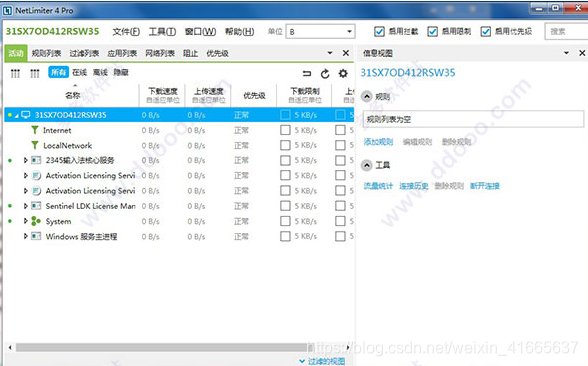
Task: Sort by the 下载速度 column header
Action: 162,95
